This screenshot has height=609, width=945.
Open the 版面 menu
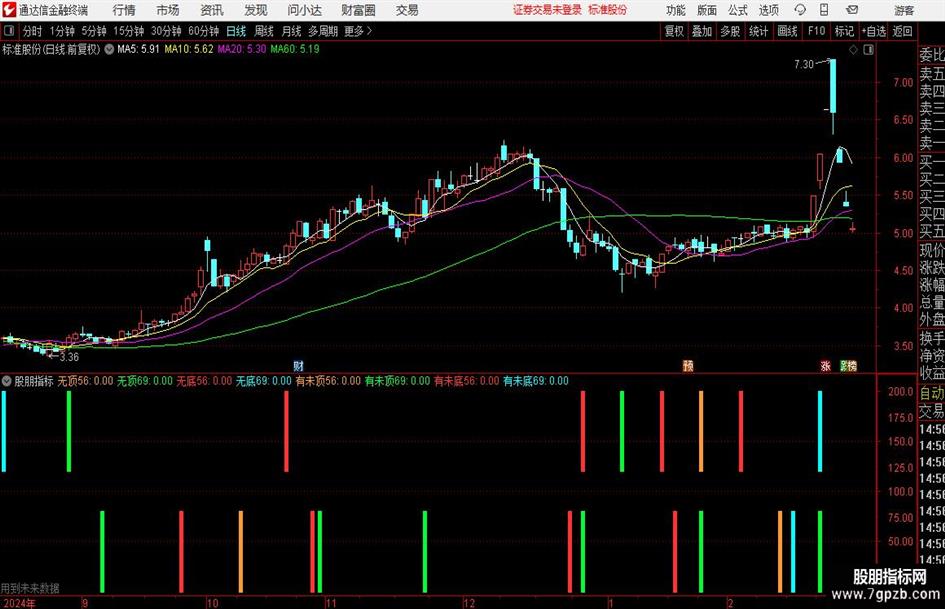tap(706, 10)
